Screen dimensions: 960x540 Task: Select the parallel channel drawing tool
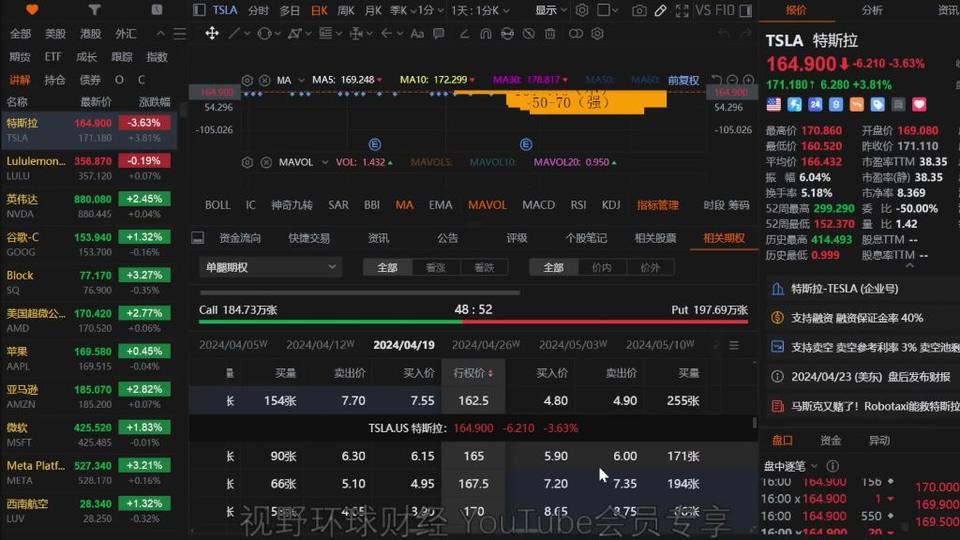pos(294,33)
